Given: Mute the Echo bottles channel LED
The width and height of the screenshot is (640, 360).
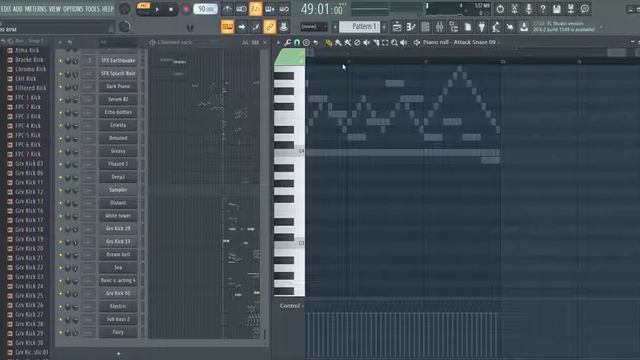Looking at the screenshot, I should point(60,113).
